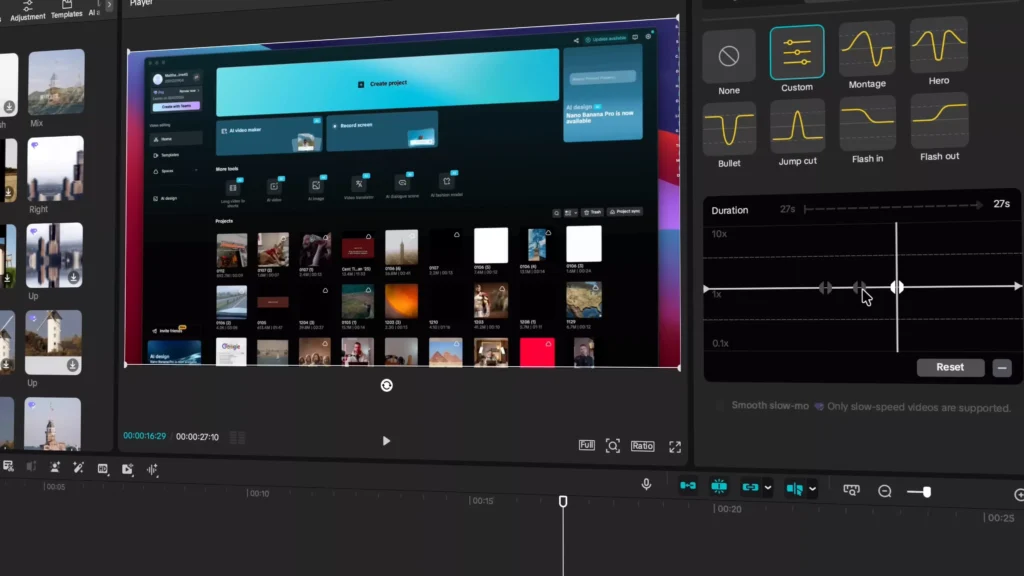Open the preview axis dropdown arrow
This screenshot has height=576, width=1024.
click(813, 489)
